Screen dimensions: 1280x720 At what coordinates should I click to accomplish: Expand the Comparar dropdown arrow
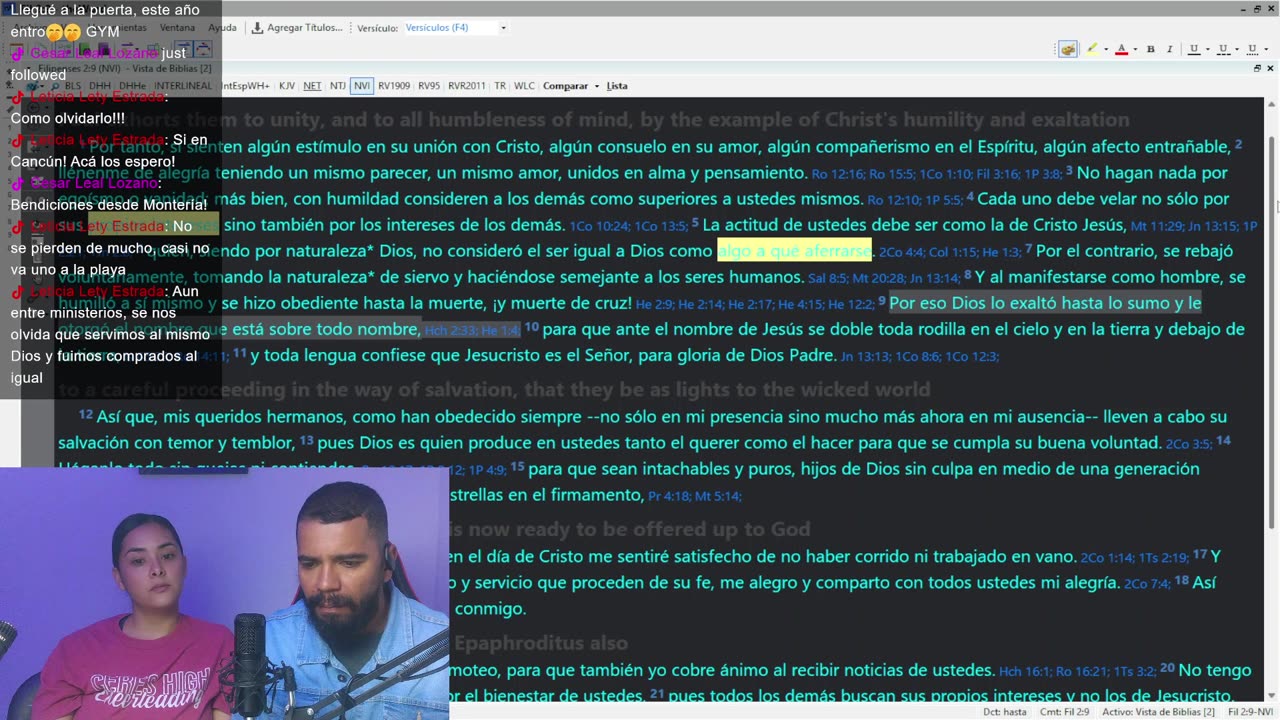coord(597,86)
